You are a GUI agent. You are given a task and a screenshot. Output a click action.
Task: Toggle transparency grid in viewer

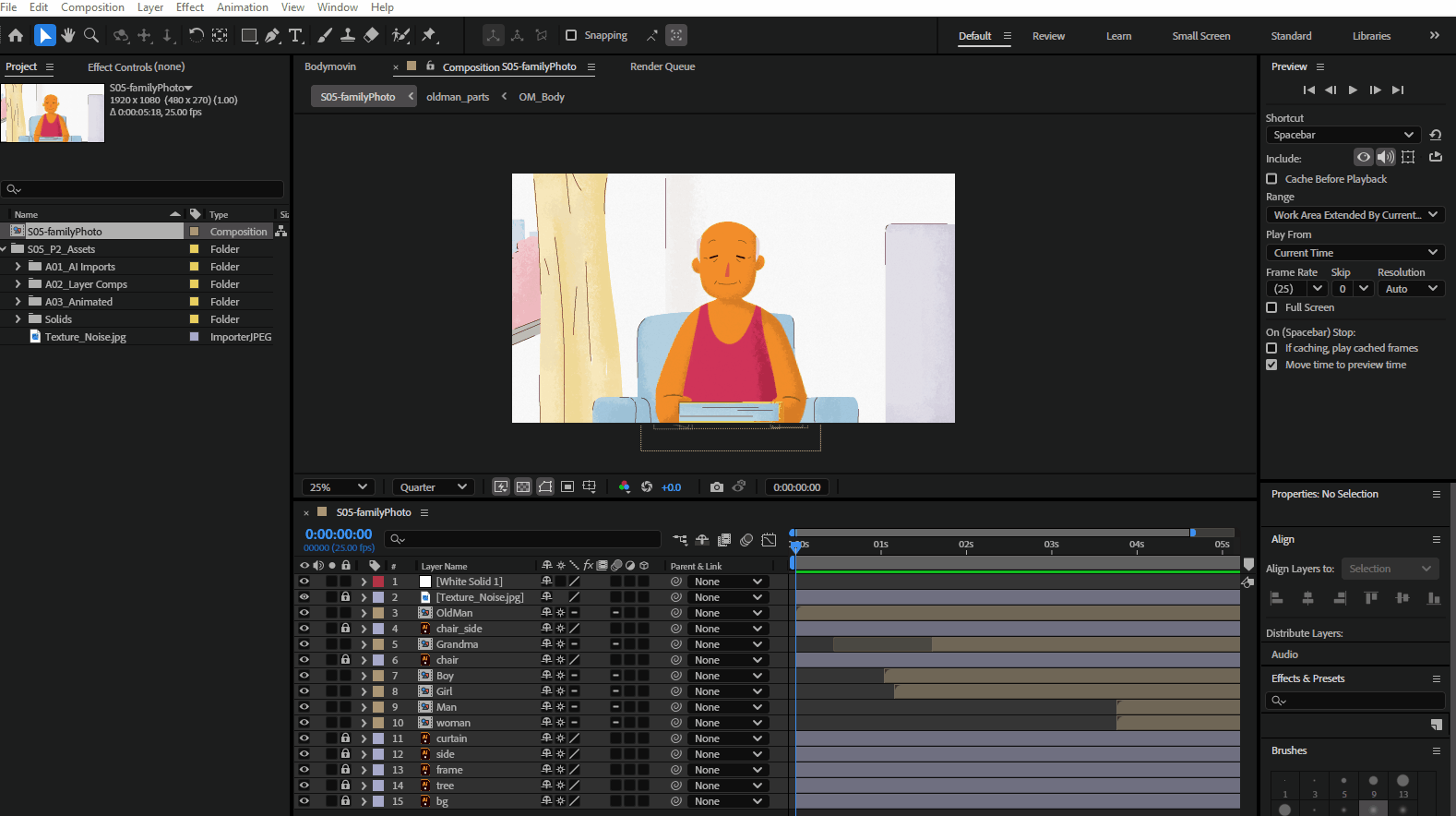tap(523, 486)
